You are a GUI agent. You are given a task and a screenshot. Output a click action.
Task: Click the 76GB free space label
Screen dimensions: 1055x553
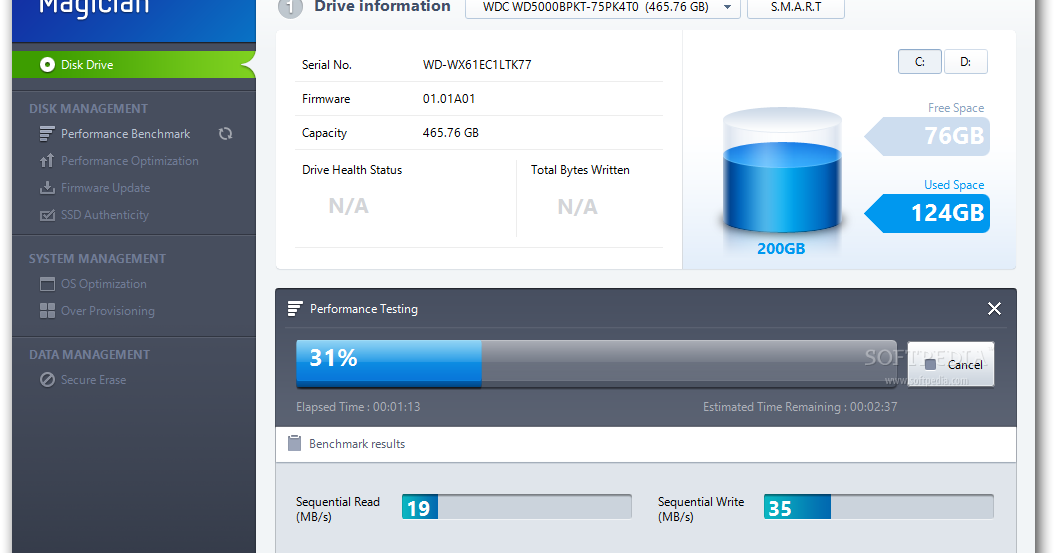pos(929,136)
